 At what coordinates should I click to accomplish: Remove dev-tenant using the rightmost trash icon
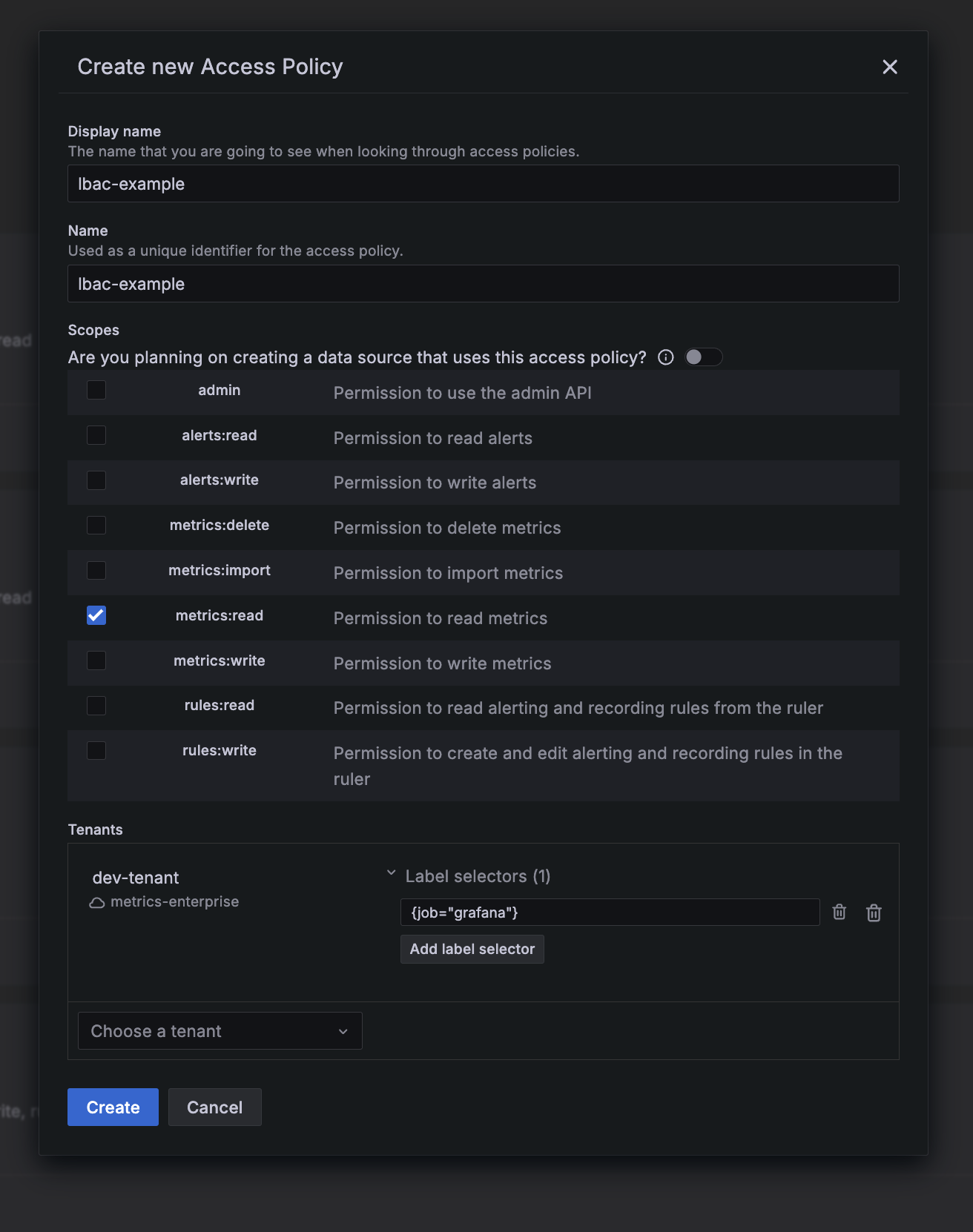point(874,913)
